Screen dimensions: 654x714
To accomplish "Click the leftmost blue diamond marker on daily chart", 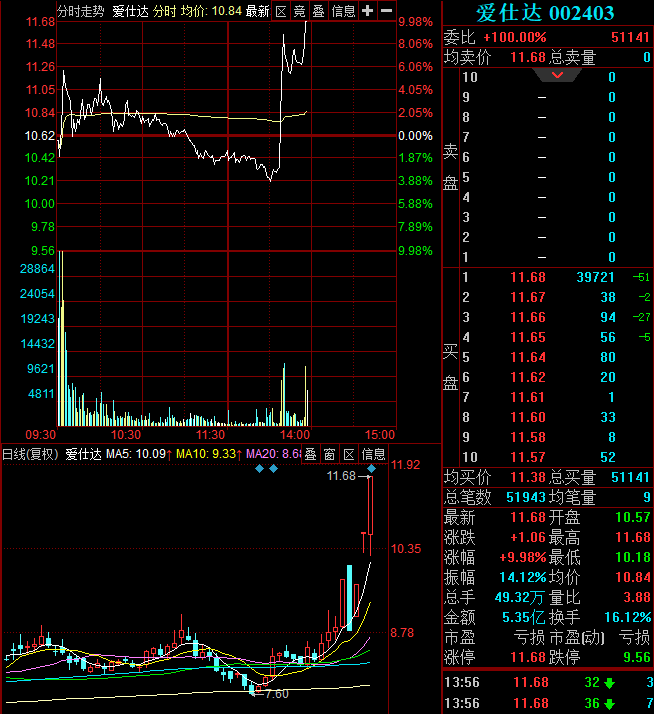I will [259, 469].
